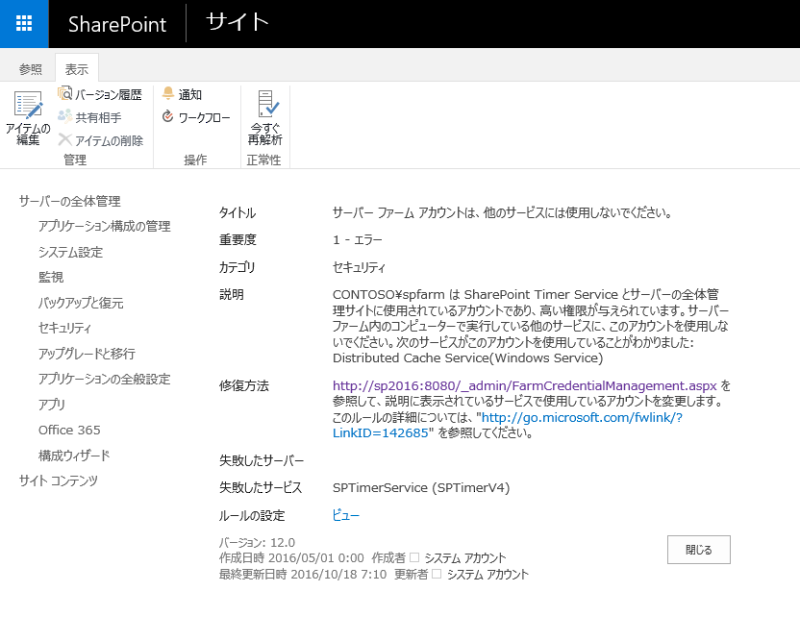Open the サイト link in header
Screen dimensions: 800x641
point(237,22)
